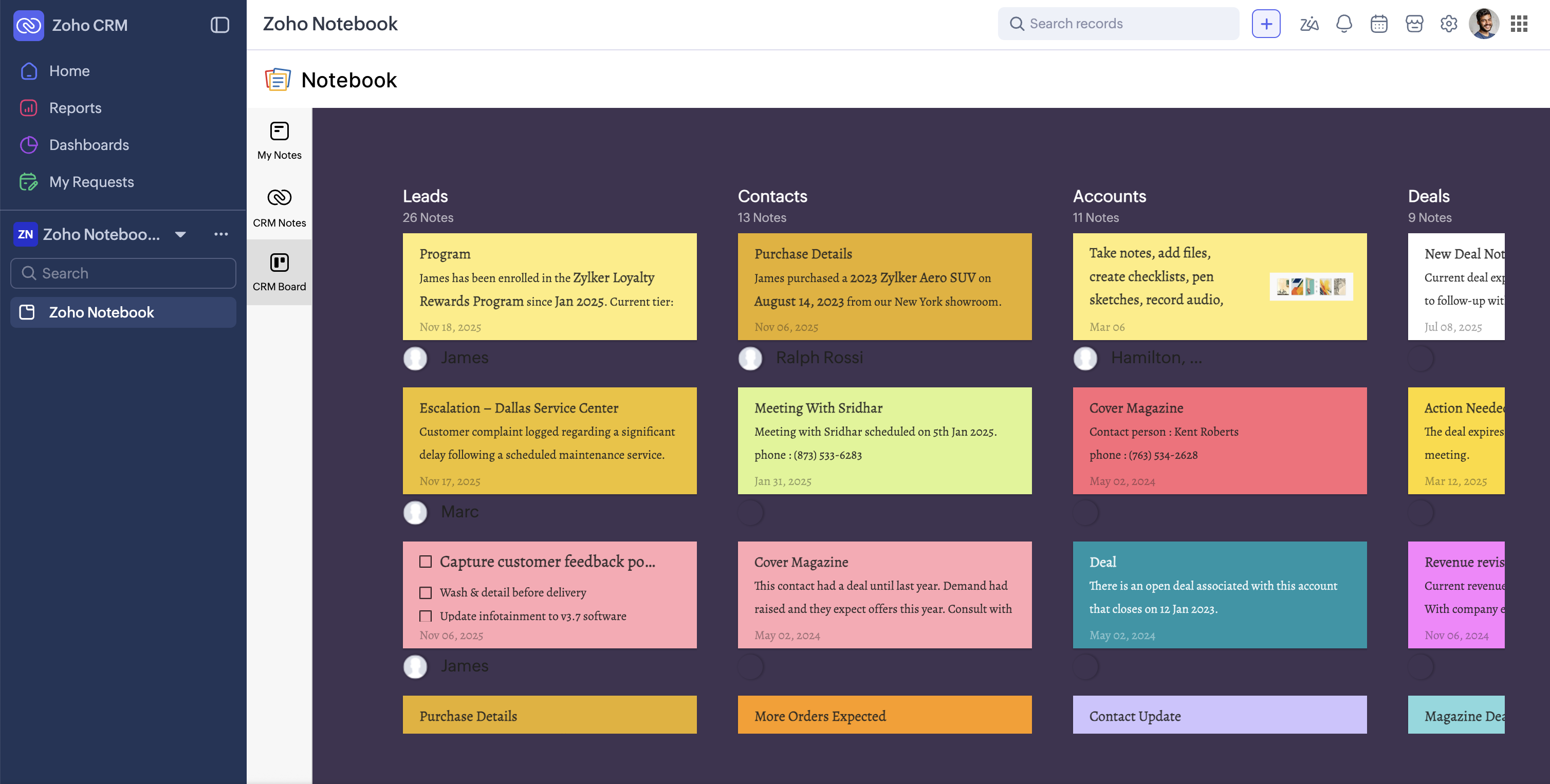Open the notifications bell
Screen dimensions: 1550x784
point(1343,24)
